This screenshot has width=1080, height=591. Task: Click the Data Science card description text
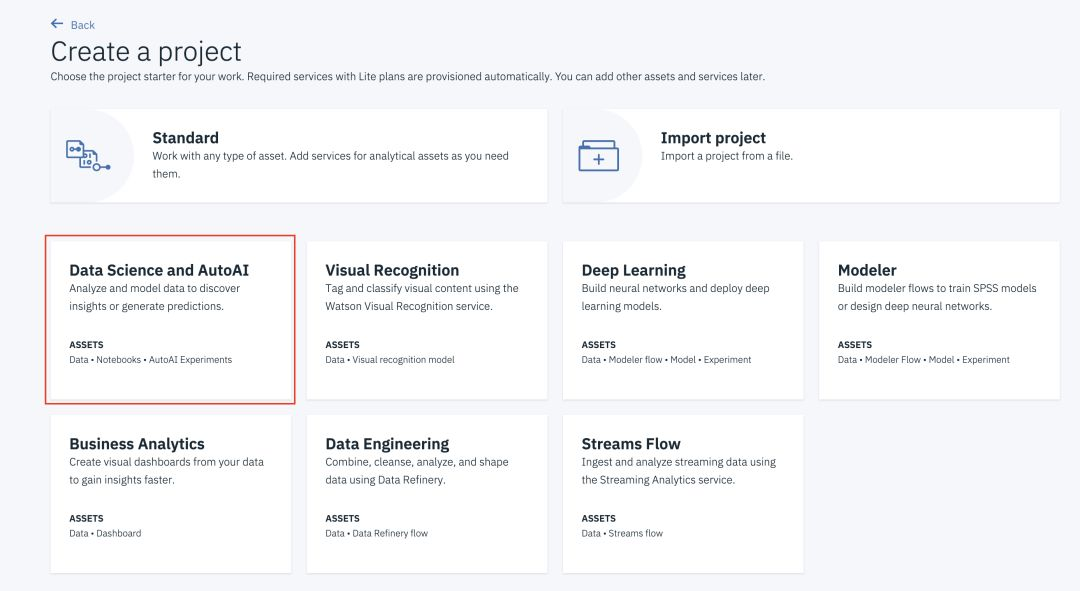[x=155, y=297]
